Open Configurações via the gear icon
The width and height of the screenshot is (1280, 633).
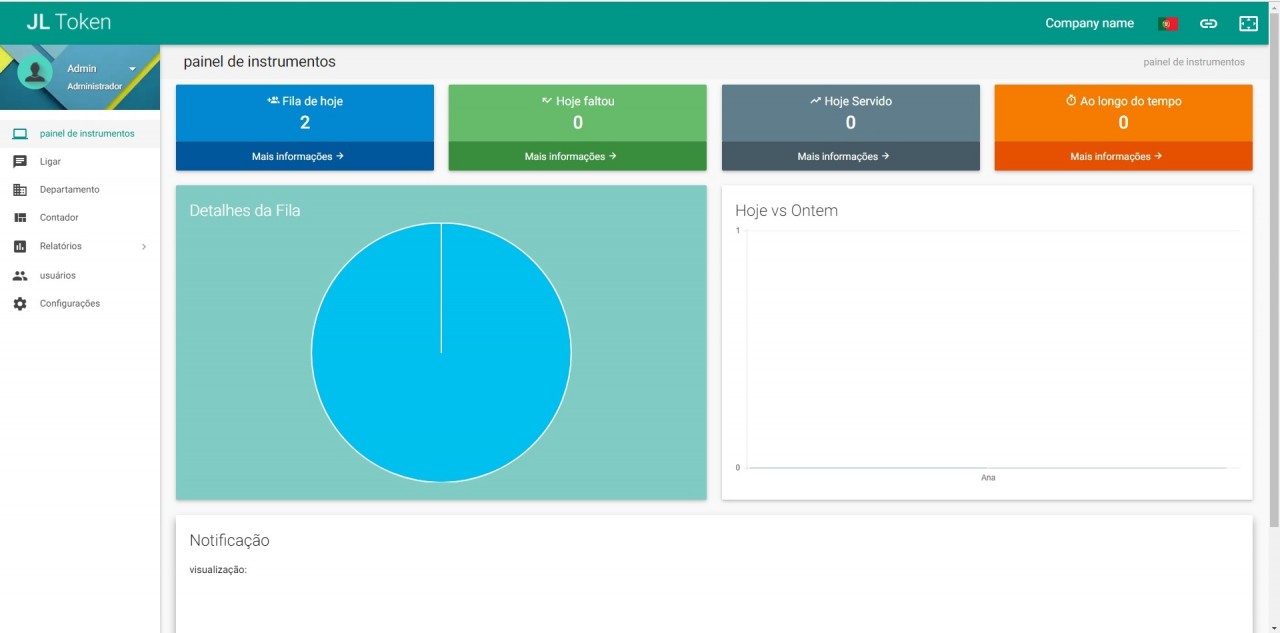(19, 303)
